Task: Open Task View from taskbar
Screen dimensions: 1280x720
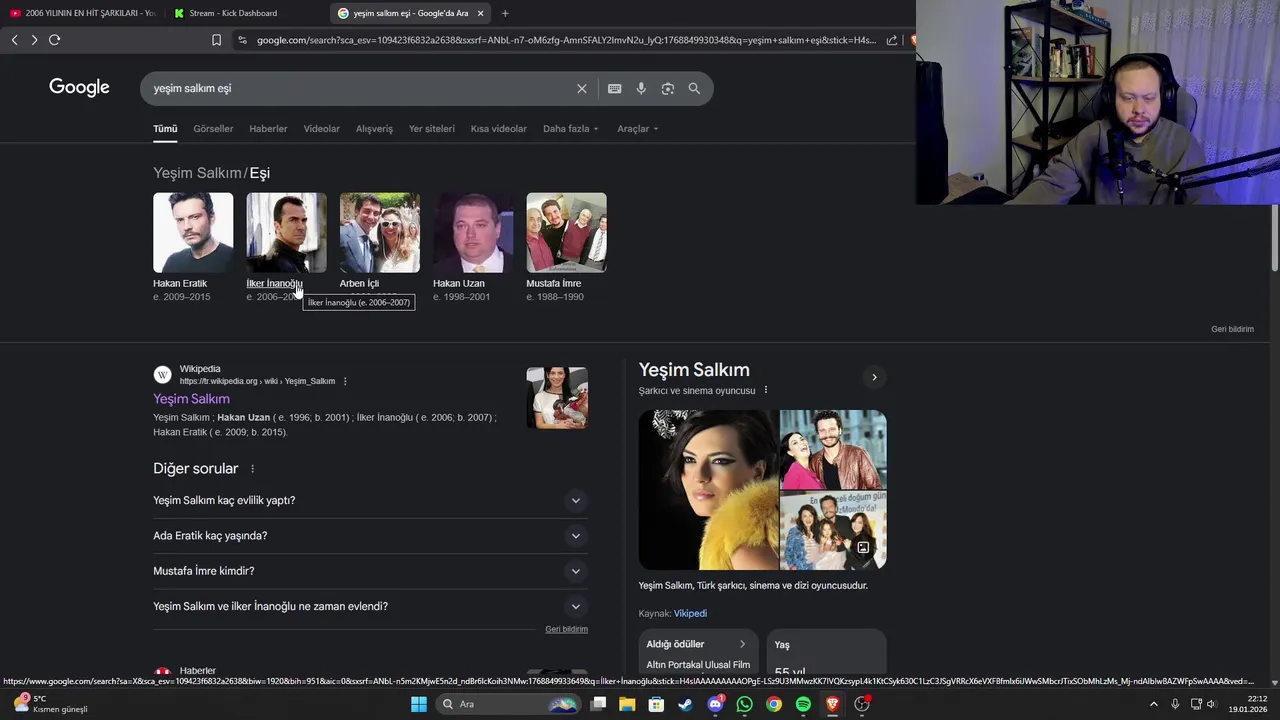Action: (598, 704)
